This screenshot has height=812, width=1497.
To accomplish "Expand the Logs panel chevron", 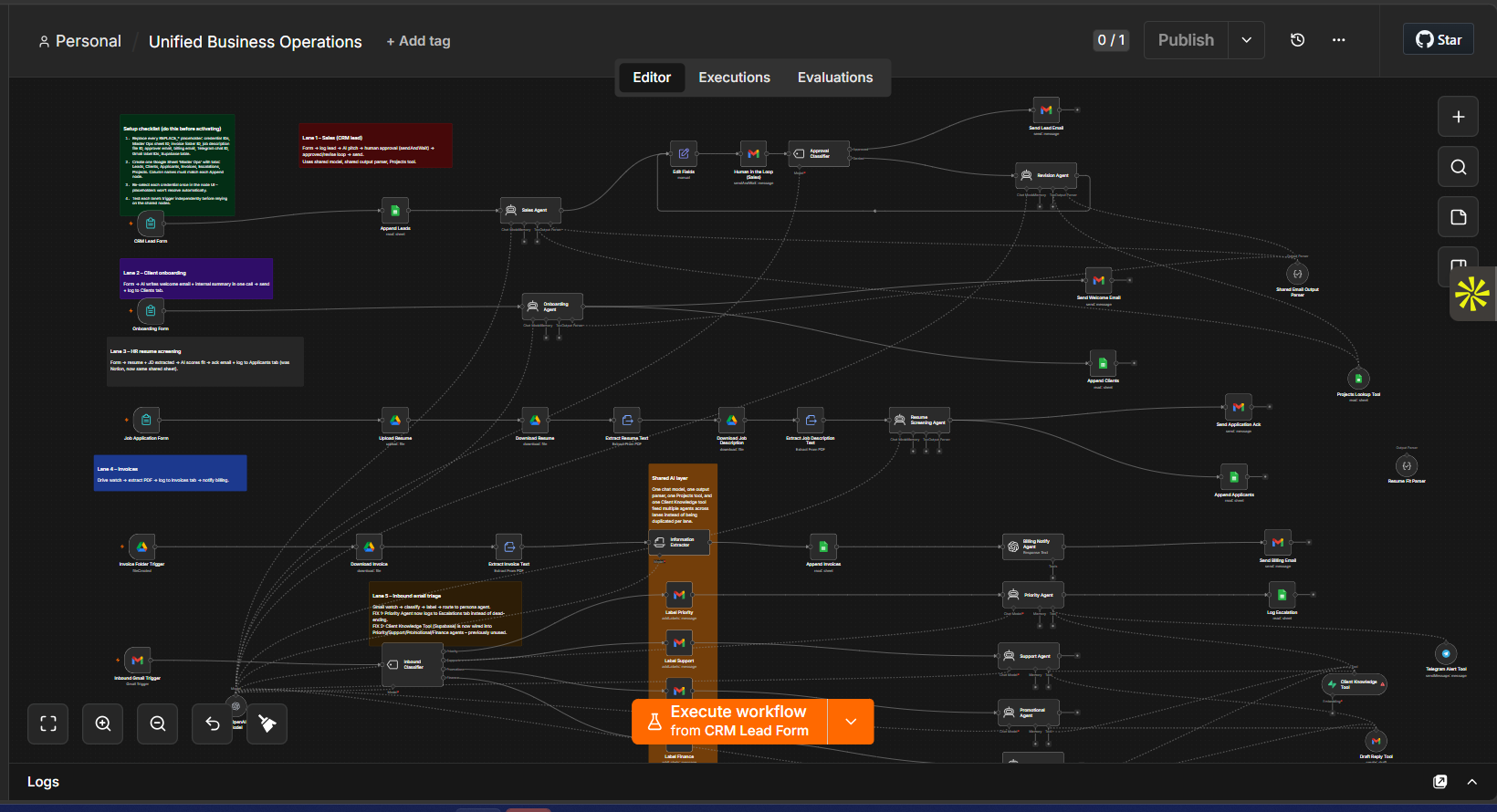I will click(x=1471, y=782).
